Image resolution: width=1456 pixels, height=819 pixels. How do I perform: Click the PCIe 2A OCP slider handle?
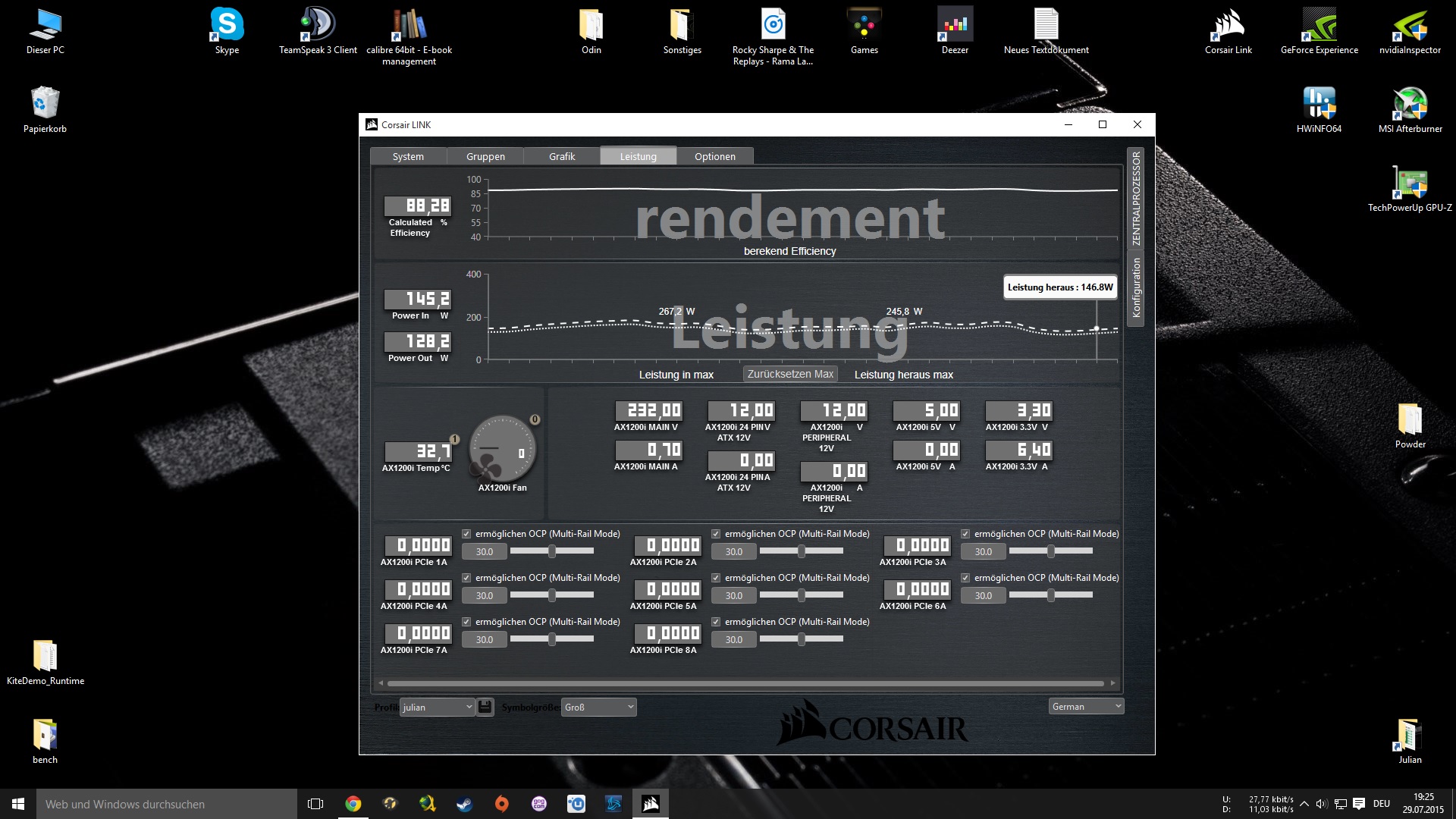click(x=802, y=551)
